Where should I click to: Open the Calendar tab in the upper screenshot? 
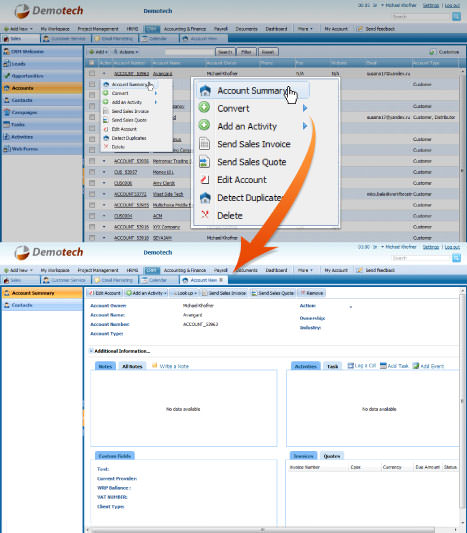[158, 38]
